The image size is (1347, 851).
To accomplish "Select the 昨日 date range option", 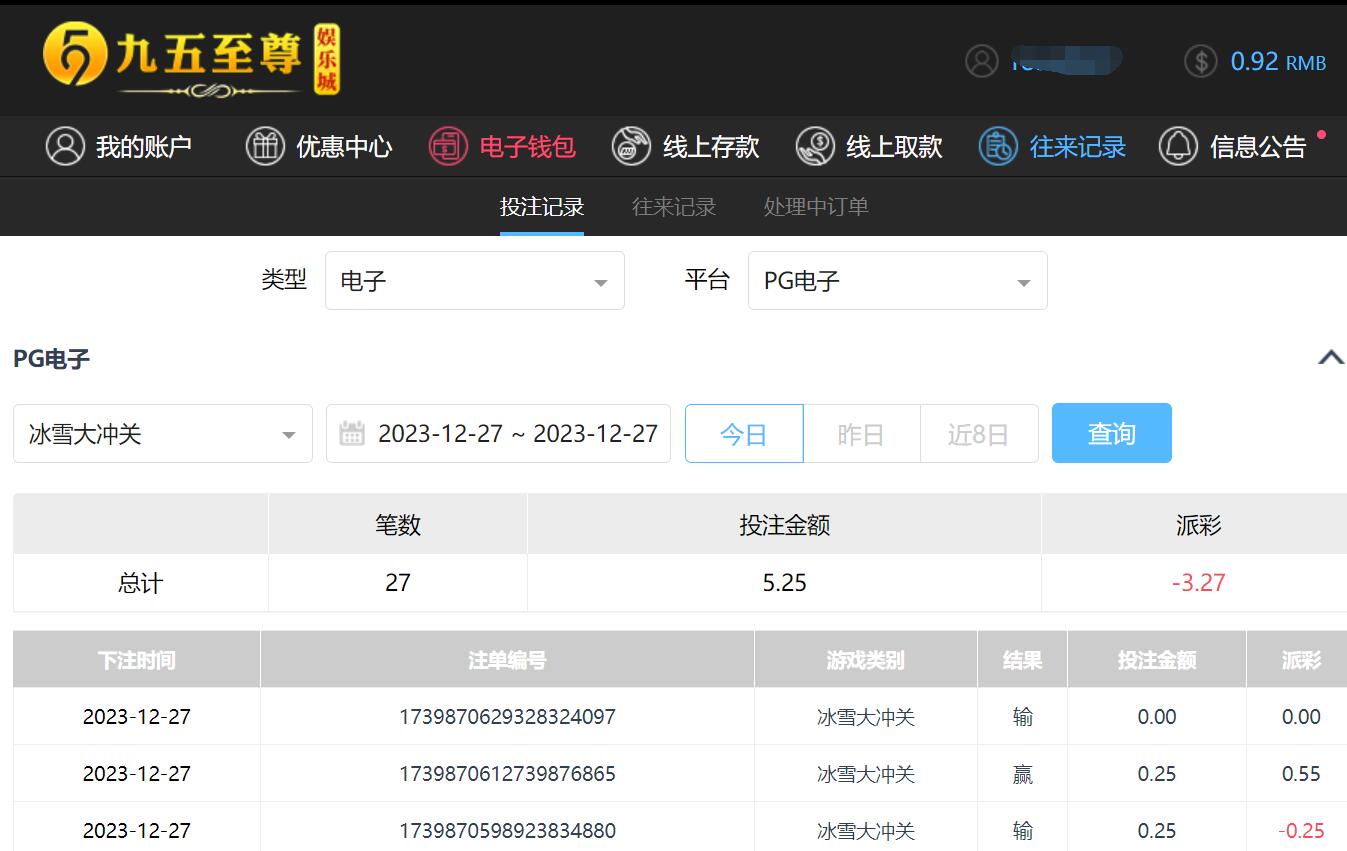I will (x=861, y=434).
